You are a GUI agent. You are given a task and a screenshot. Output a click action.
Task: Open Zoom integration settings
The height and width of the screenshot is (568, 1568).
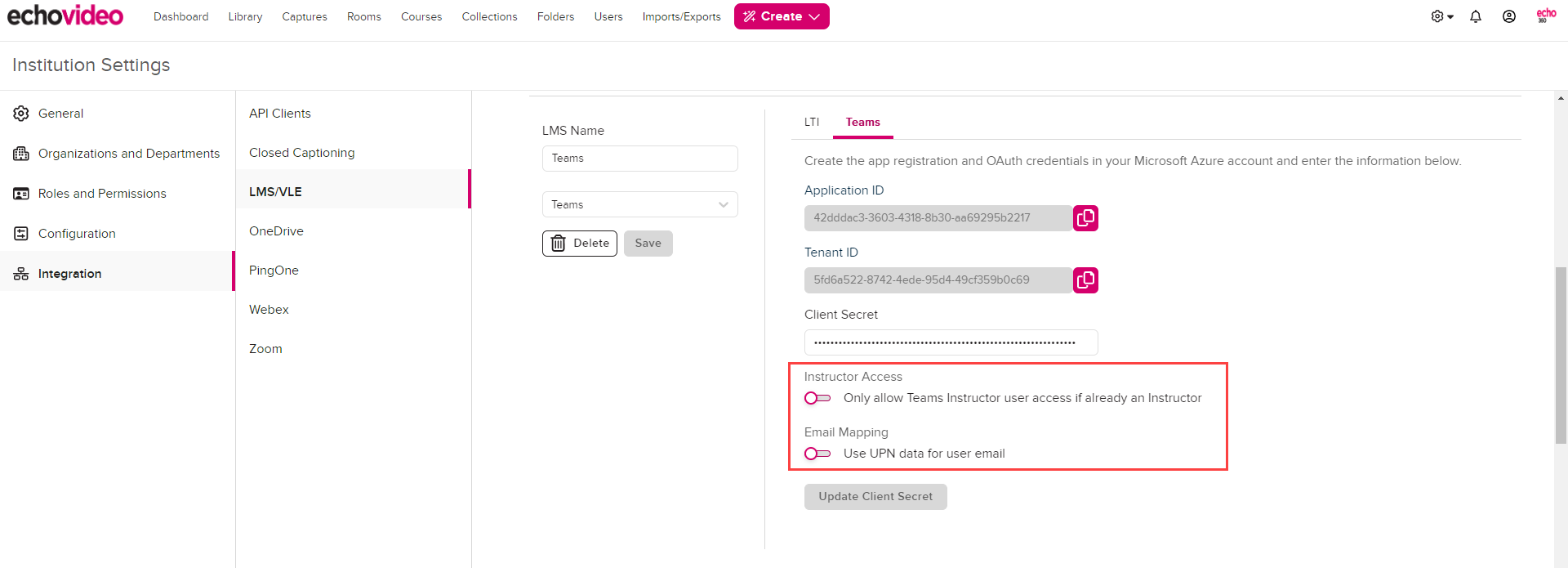(x=354, y=349)
